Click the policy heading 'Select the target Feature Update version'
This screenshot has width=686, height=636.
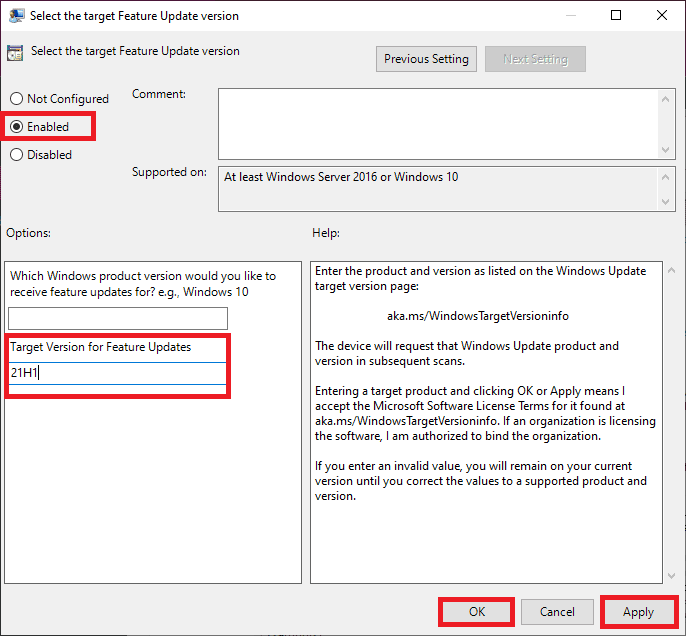point(135,51)
